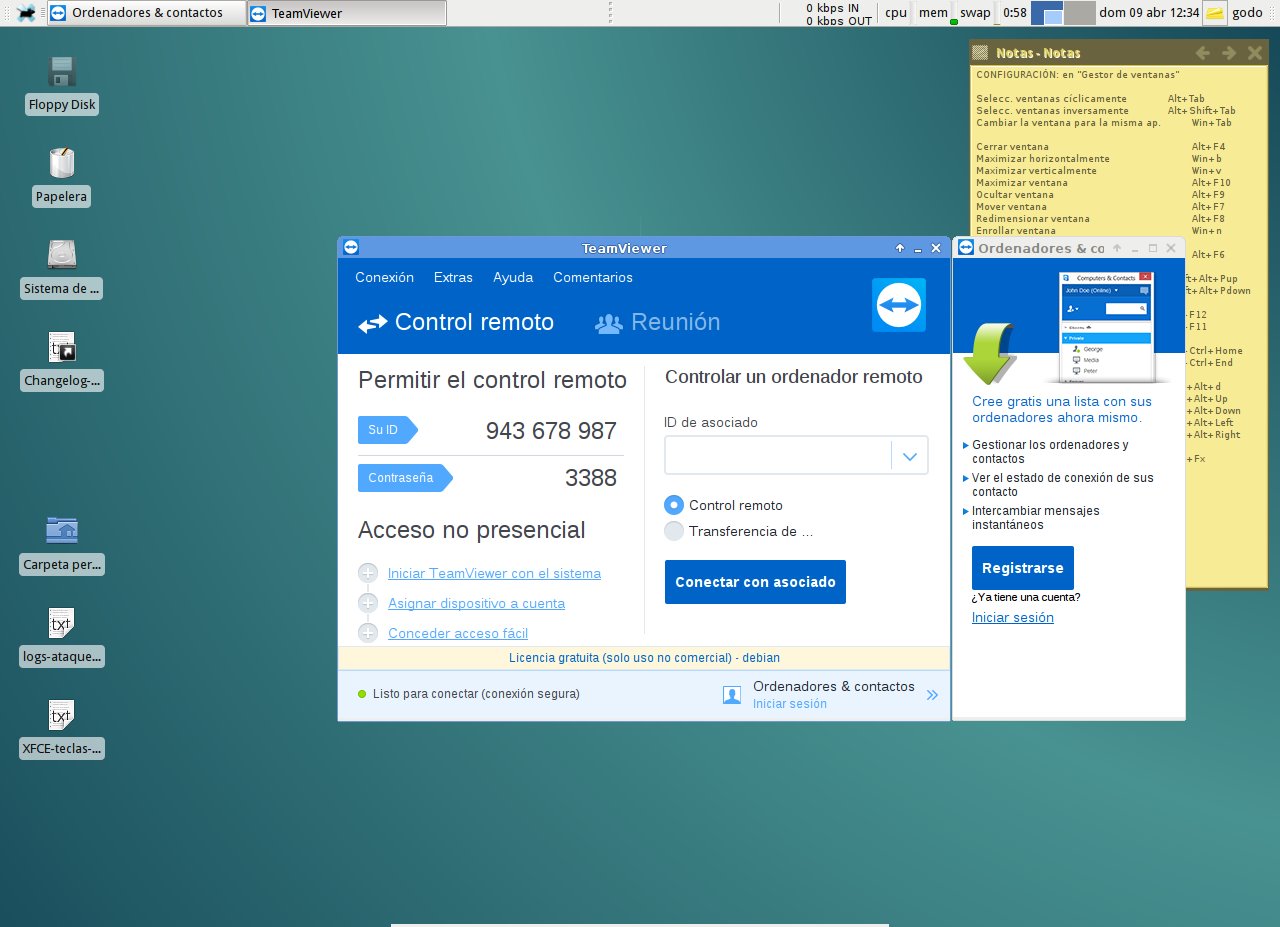Image resolution: width=1280 pixels, height=927 pixels.
Task: Switch to the Control remoto tab
Action: [456, 322]
